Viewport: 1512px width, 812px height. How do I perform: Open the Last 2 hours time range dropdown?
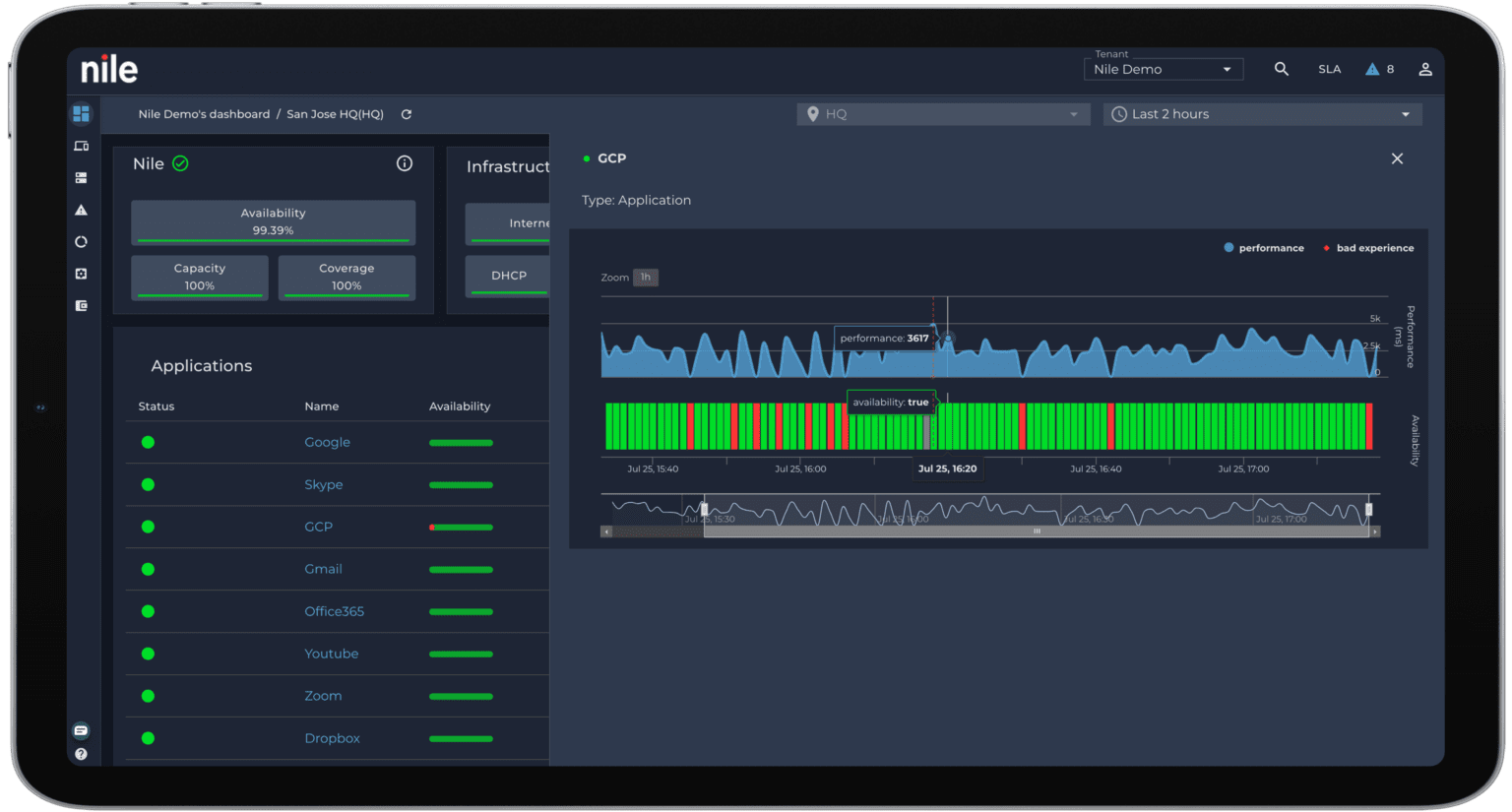(x=1261, y=113)
